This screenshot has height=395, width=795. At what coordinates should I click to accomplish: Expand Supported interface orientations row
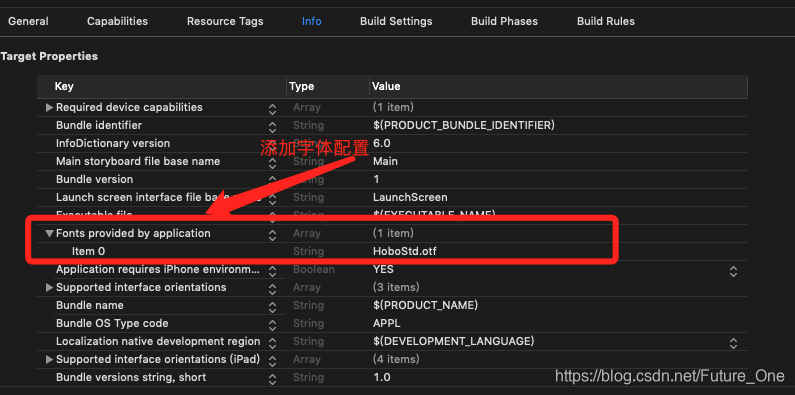(49, 288)
